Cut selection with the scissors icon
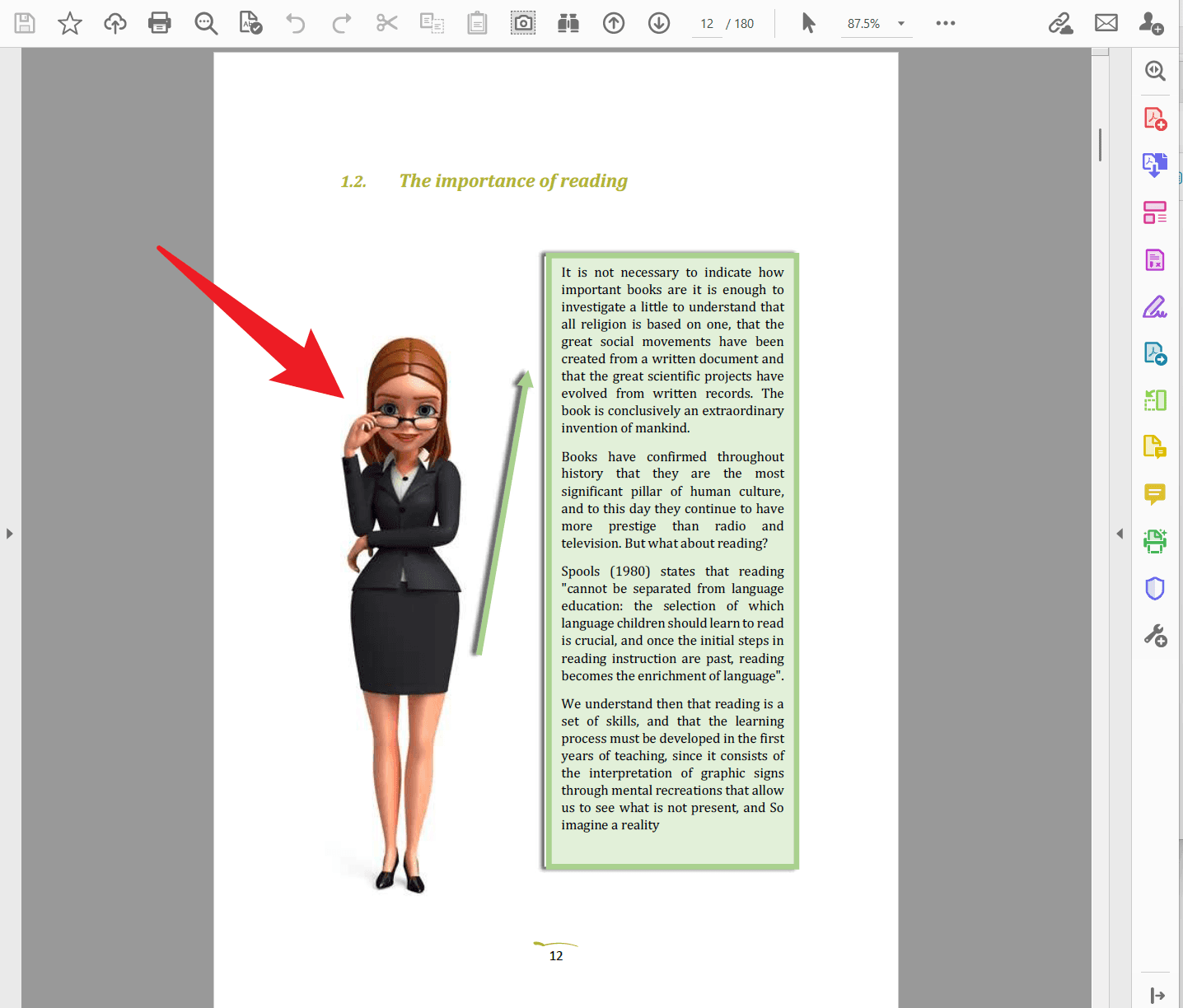This screenshot has width=1183, height=1008. click(x=386, y=23)
